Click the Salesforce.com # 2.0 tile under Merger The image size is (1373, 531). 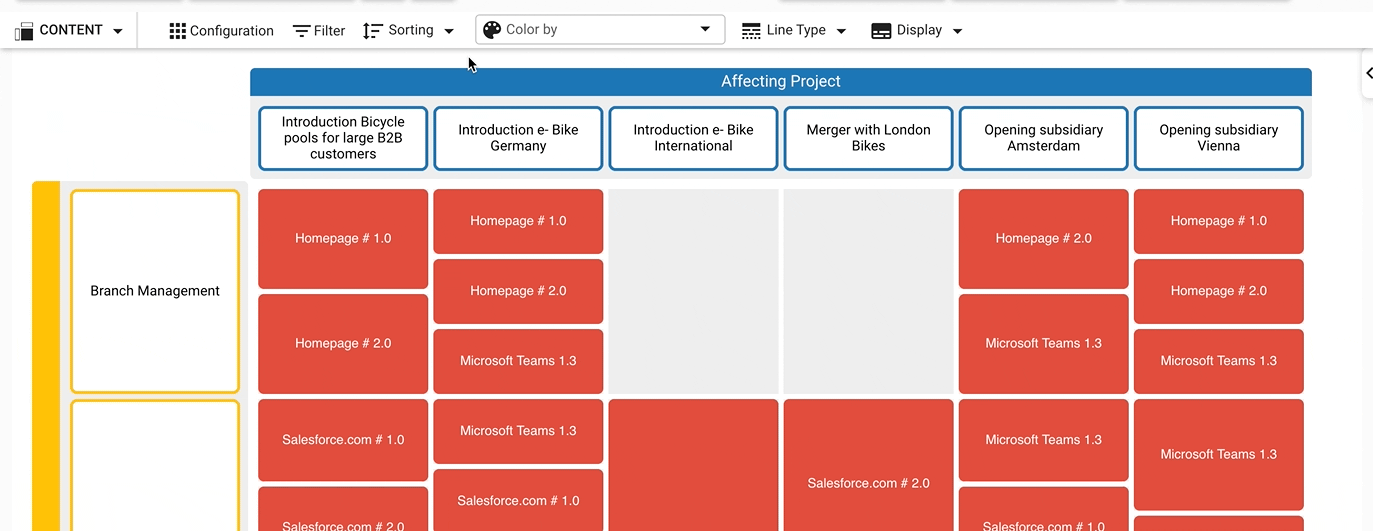(868, 483)
